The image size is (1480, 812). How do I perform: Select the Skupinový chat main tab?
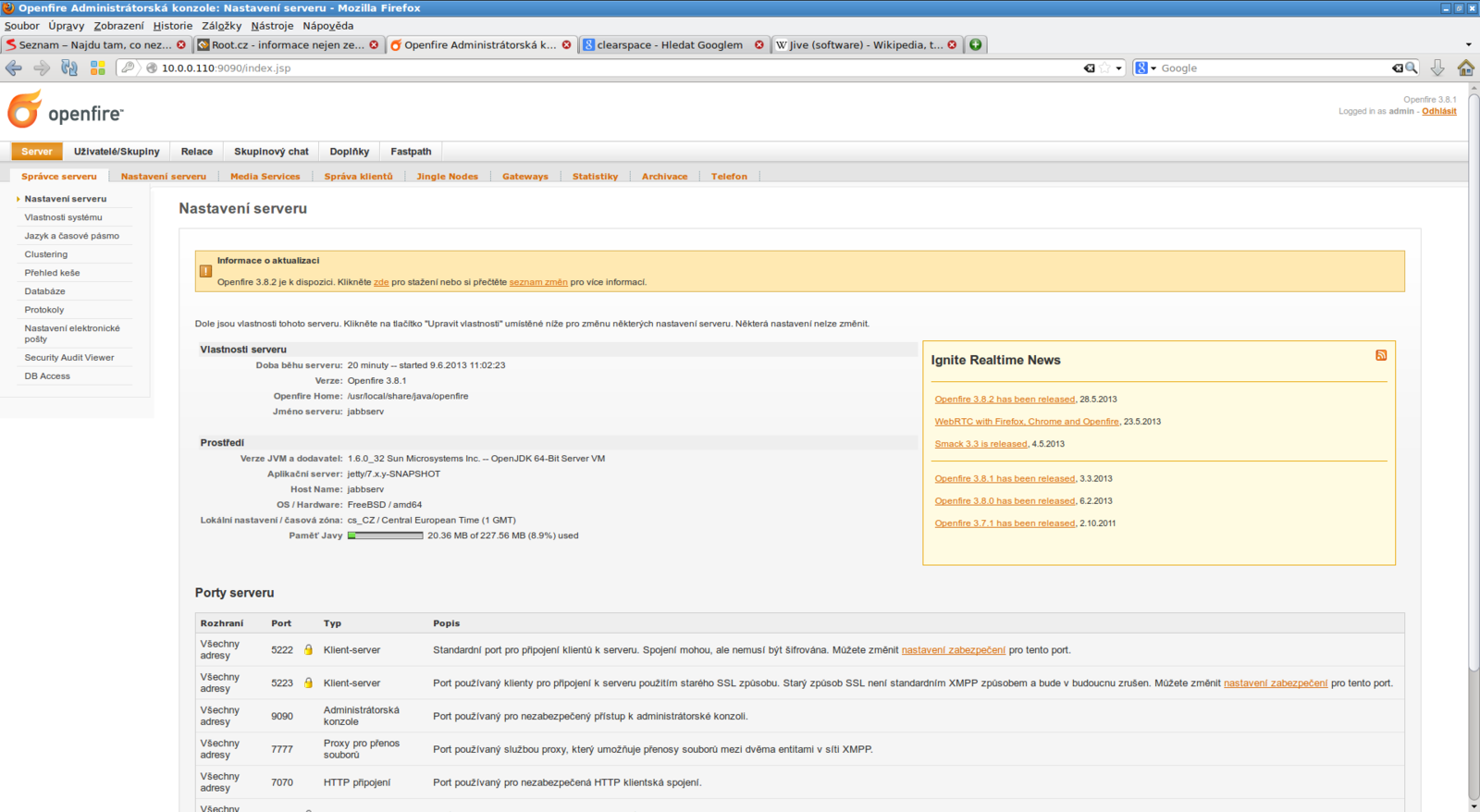[x=271, y=152]
